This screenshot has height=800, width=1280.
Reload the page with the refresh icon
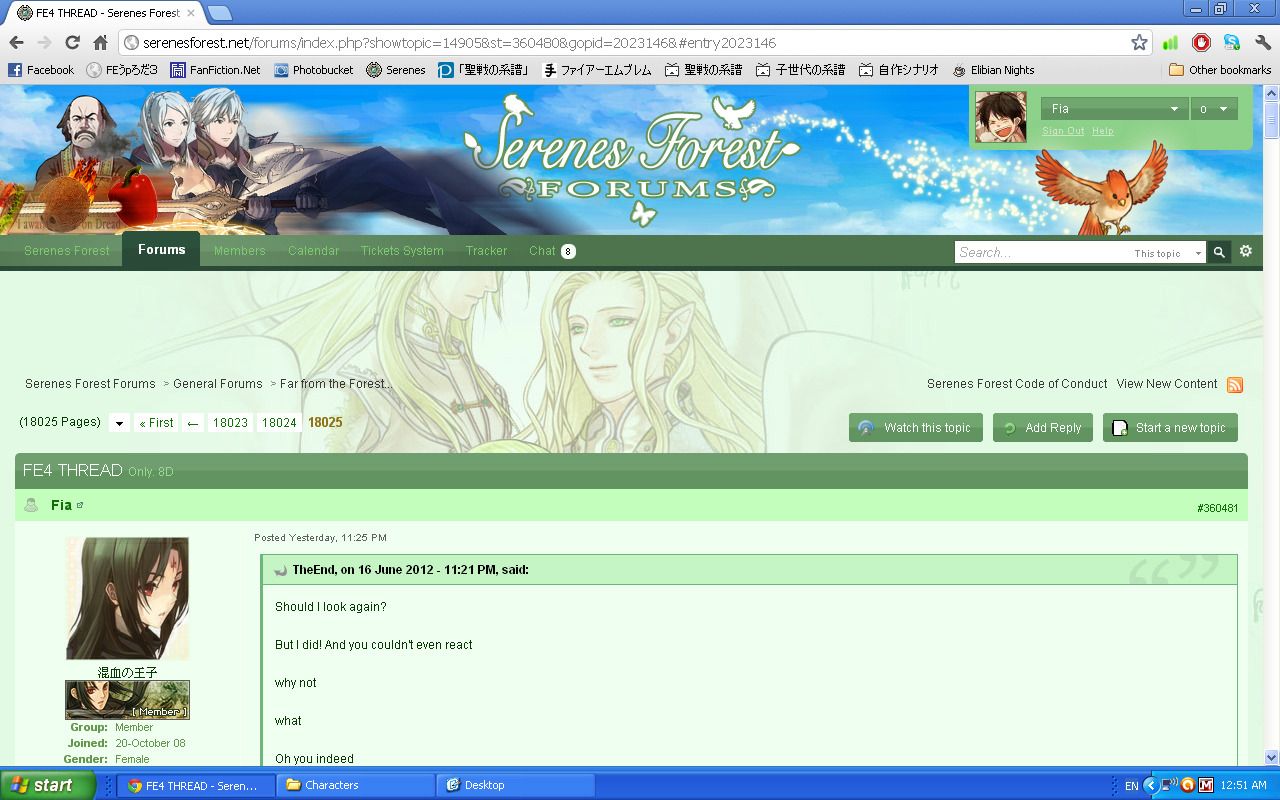click(x=72, y=42)
